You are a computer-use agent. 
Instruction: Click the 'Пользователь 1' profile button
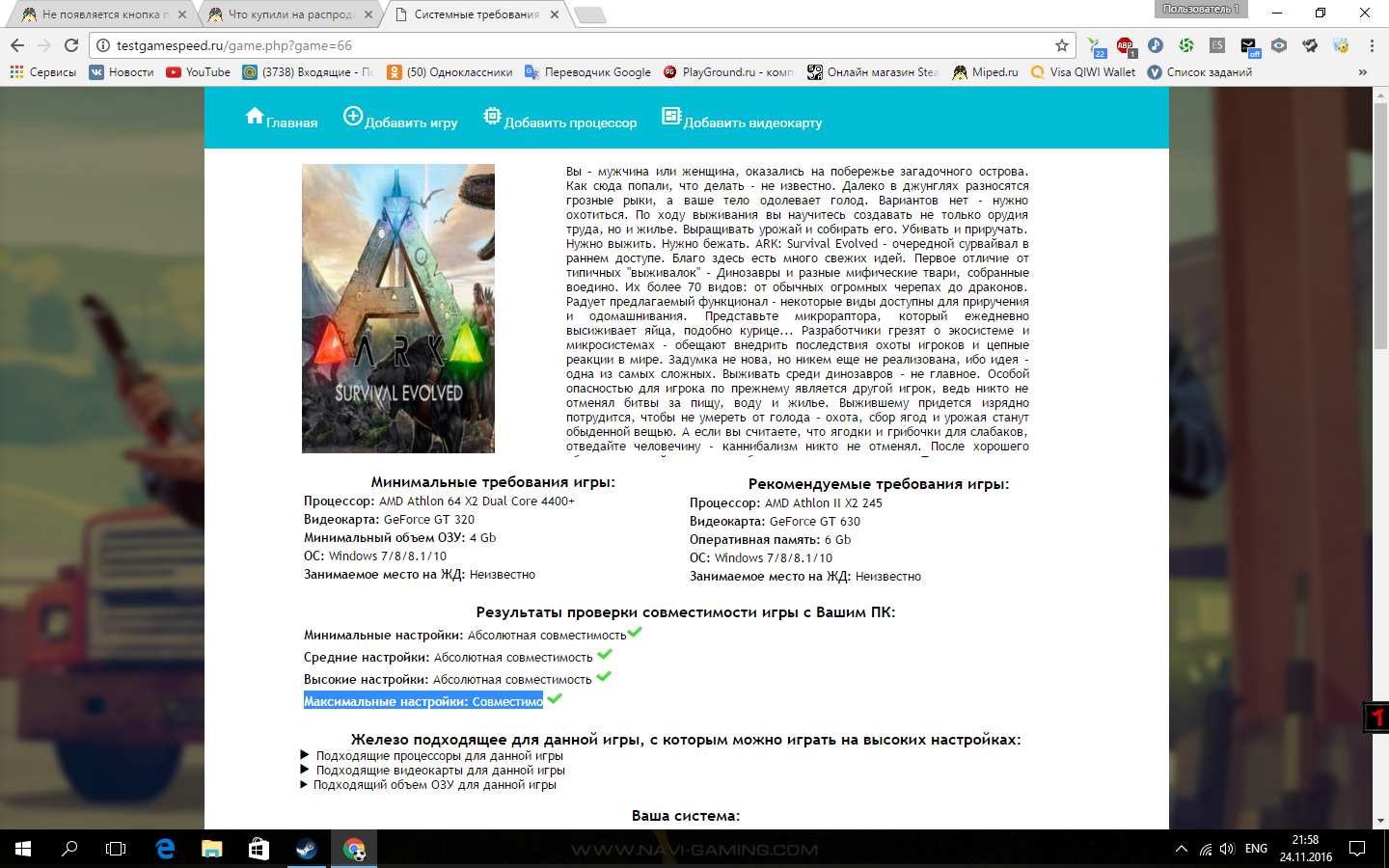click(x=1201, y=9)
